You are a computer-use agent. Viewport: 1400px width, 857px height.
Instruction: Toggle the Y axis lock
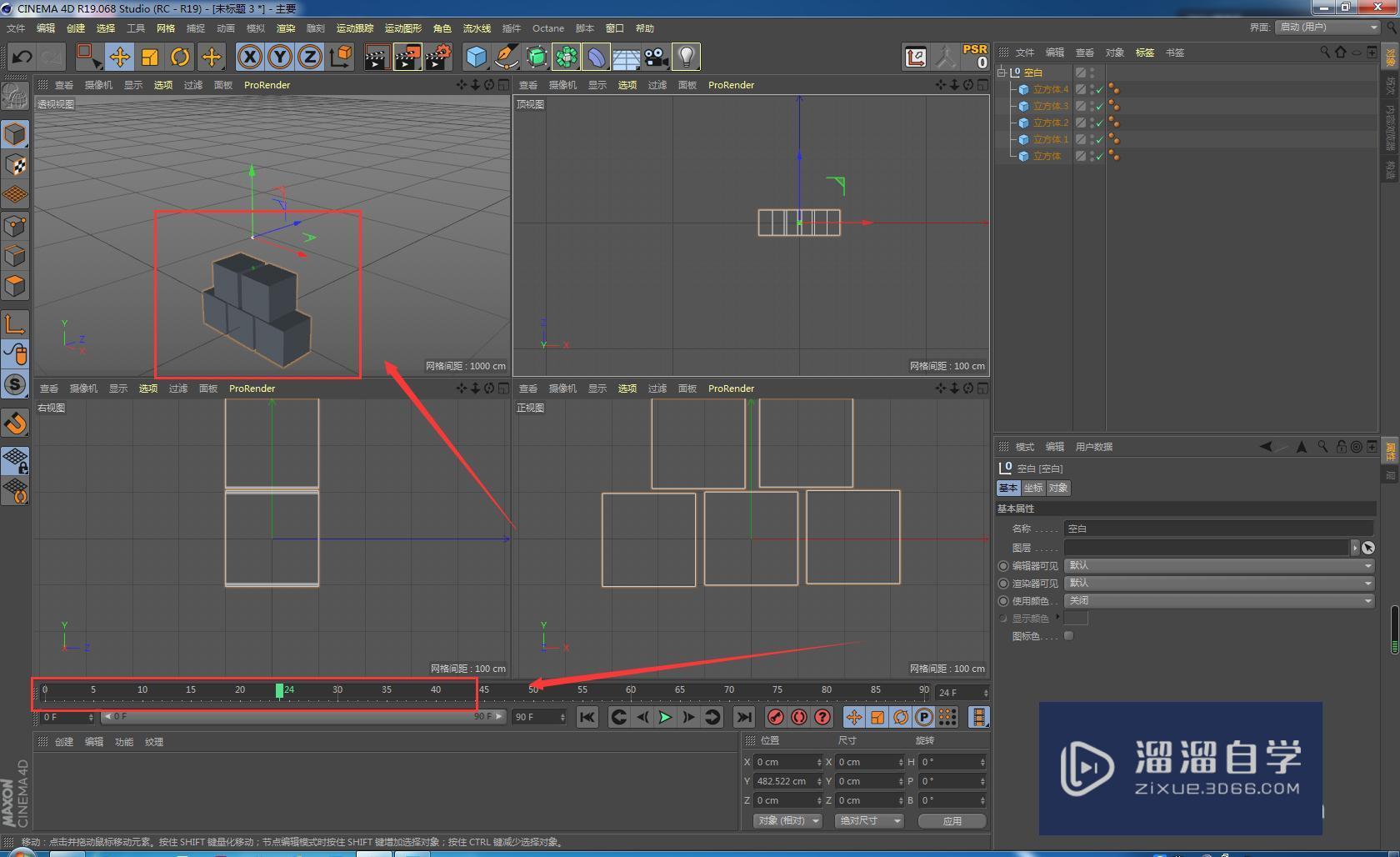(x=280, y=57)
